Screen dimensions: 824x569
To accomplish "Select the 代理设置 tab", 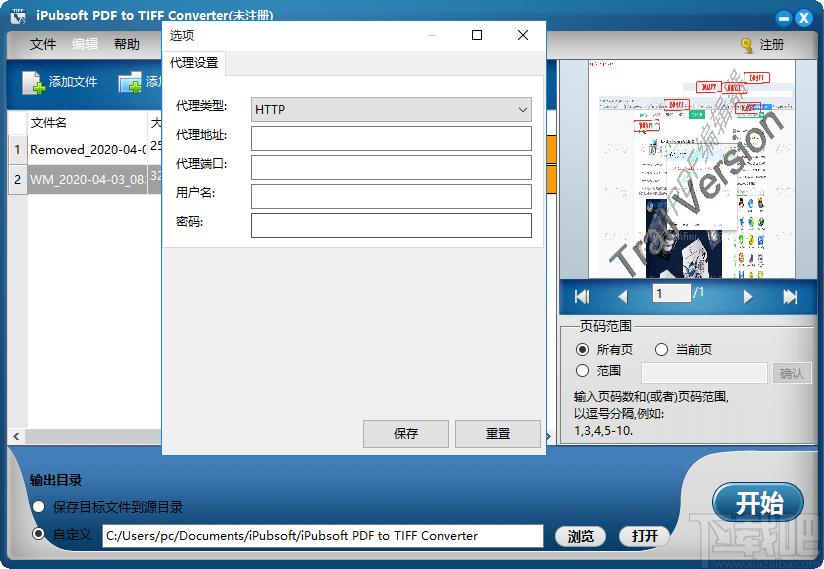I will point(194,63).
